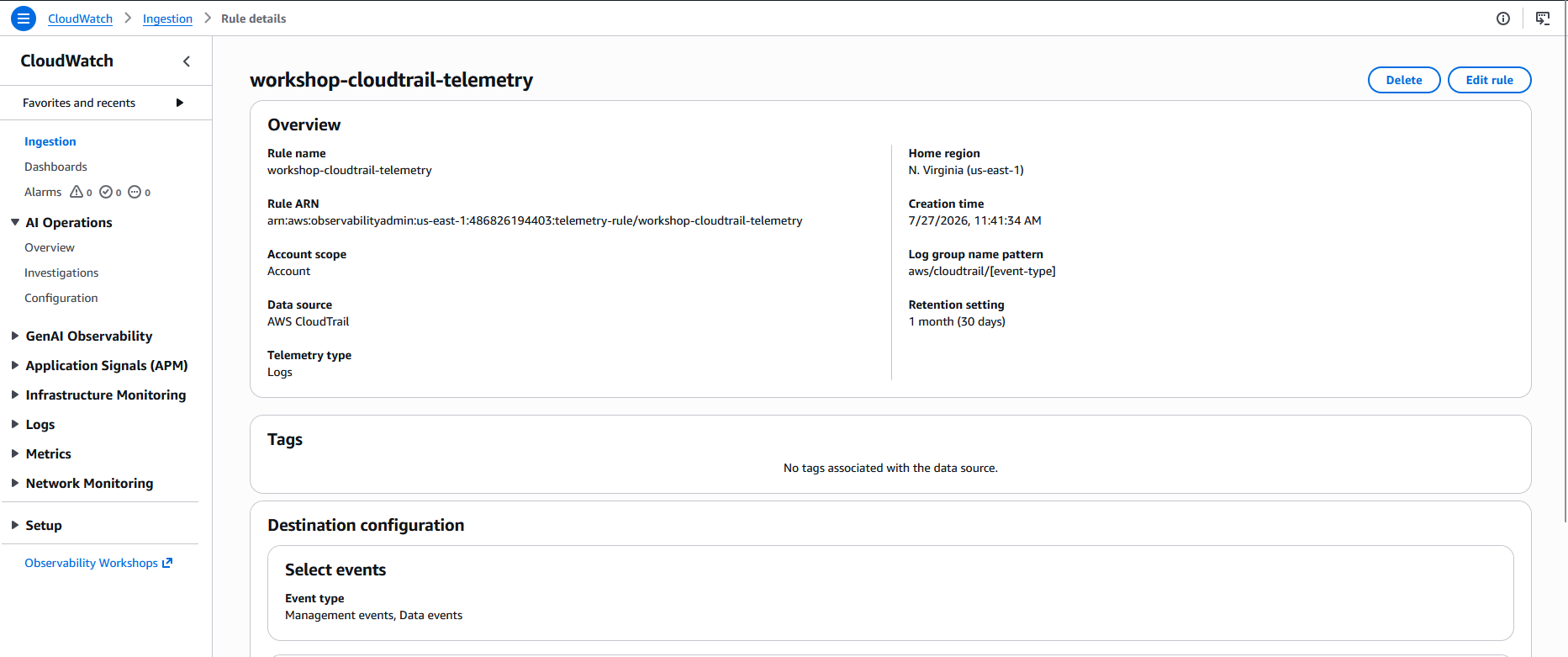Click the insufficient data alarm icon

135,192
